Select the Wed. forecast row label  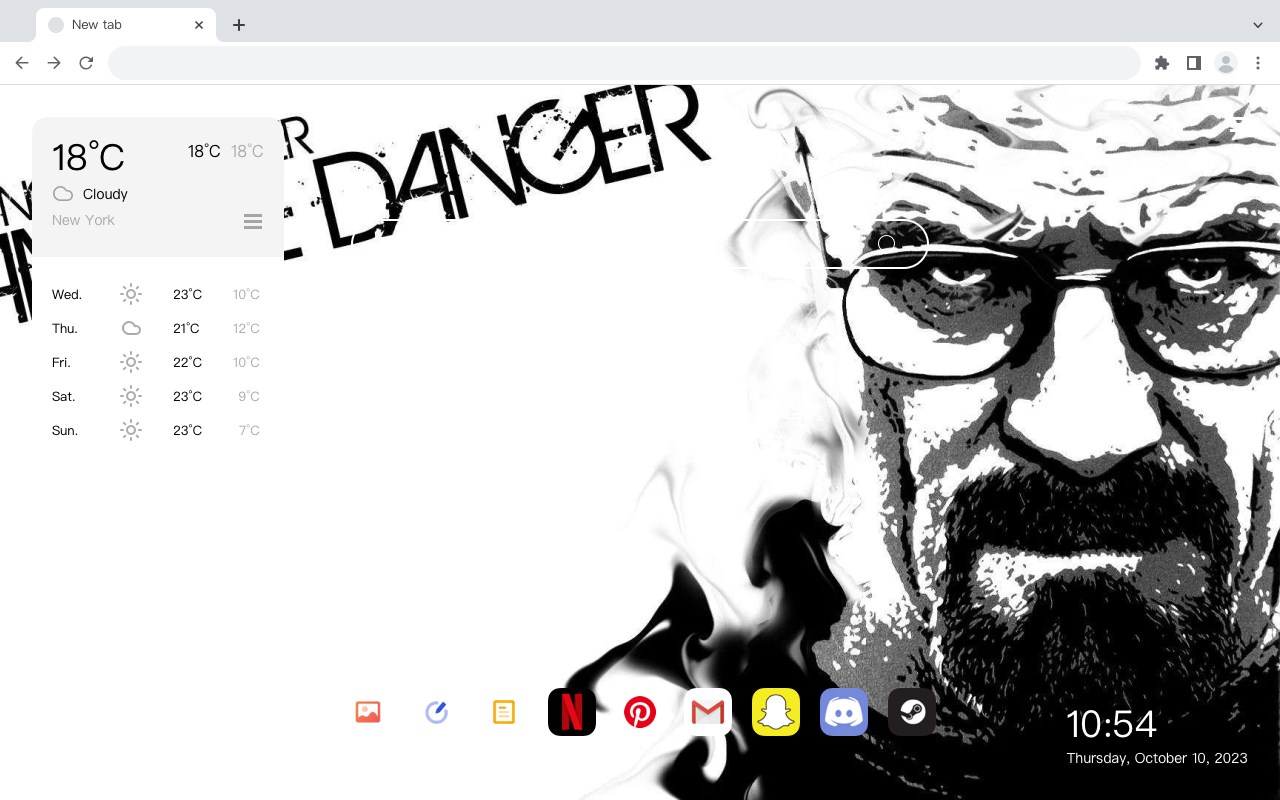coord(67,294)
